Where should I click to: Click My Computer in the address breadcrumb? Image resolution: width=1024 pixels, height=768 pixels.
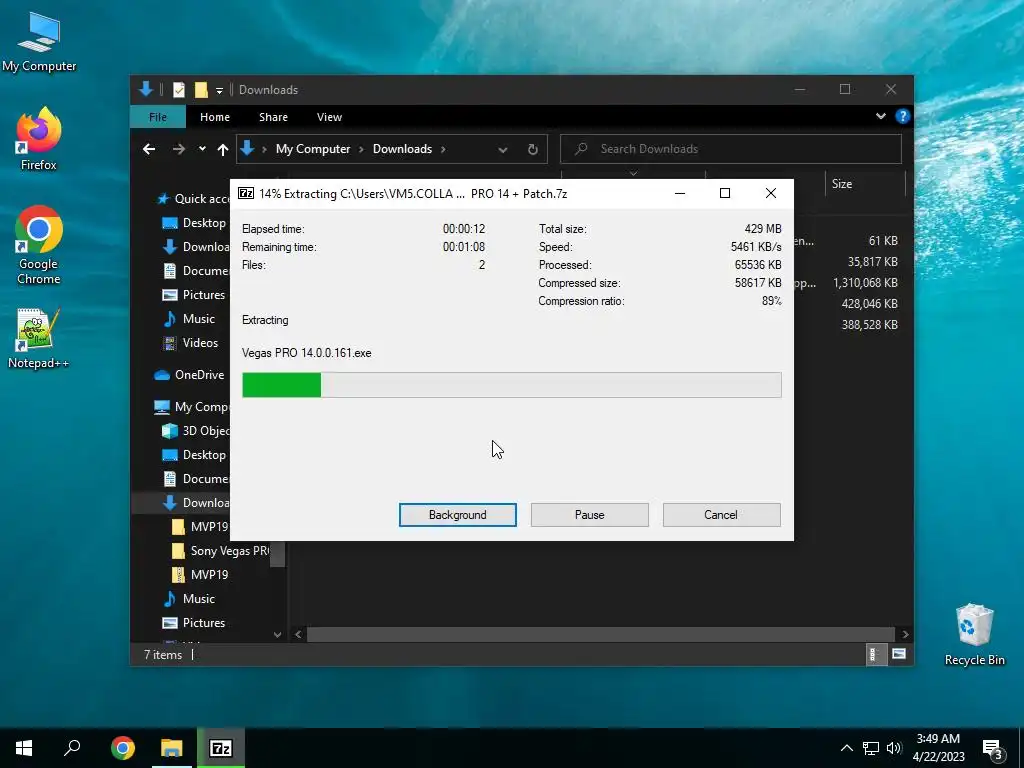coord(313,149)
